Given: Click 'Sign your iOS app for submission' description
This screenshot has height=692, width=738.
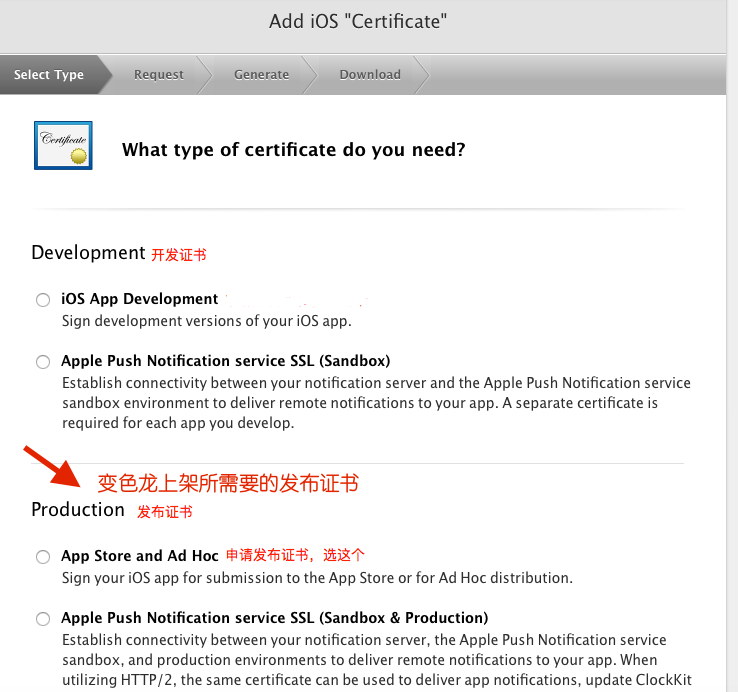Looking at the screenshot, I should [x=317, y=578].
